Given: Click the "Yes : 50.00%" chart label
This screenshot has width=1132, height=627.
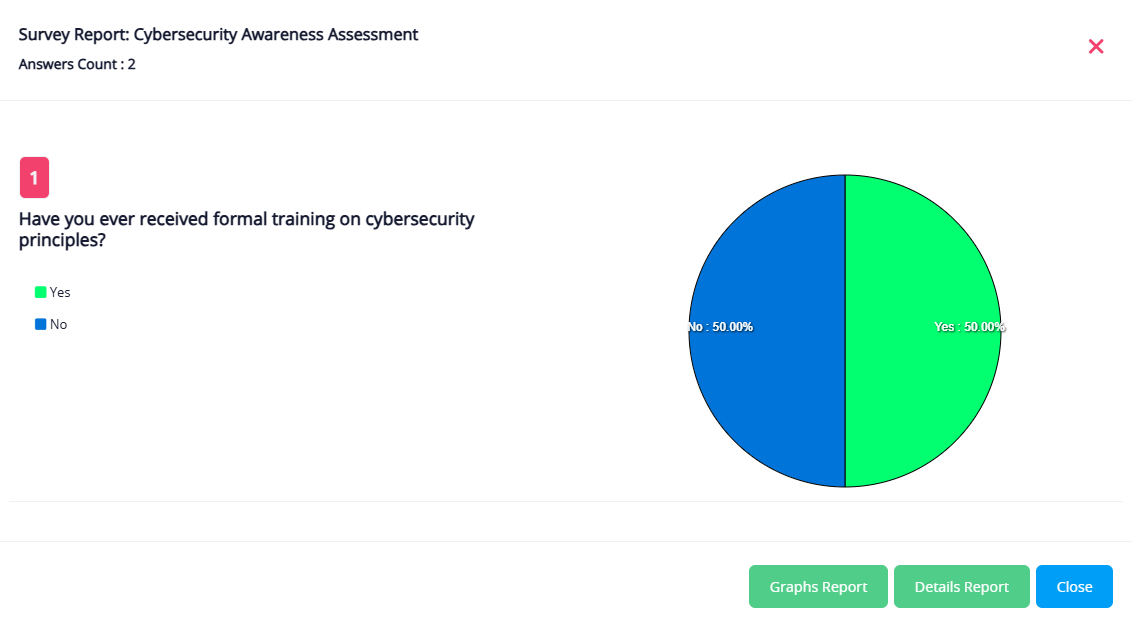Looking at the screenshot, I should coord(969,327).
